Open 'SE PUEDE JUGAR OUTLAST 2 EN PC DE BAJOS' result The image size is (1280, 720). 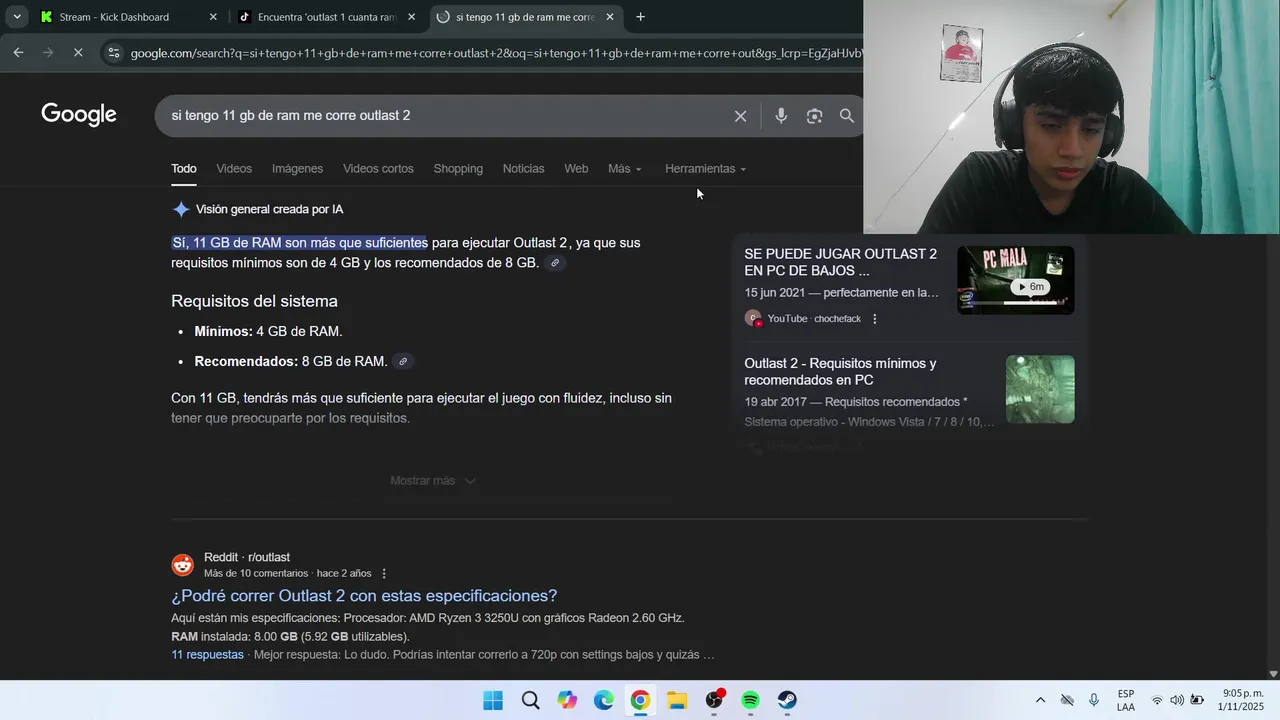(x=841, y=262)
